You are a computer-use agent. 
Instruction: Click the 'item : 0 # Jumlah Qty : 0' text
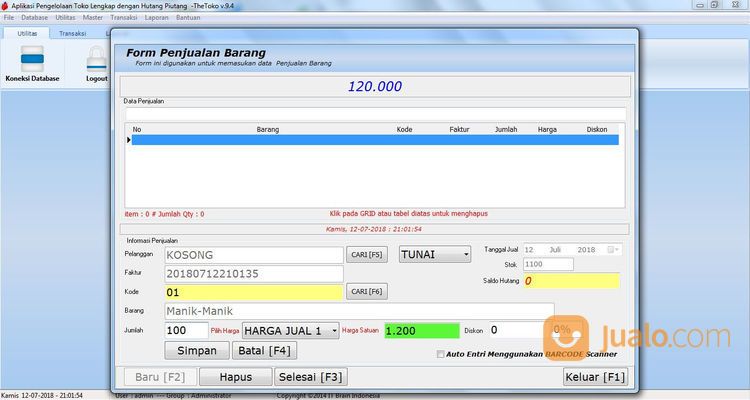point(165,214)
